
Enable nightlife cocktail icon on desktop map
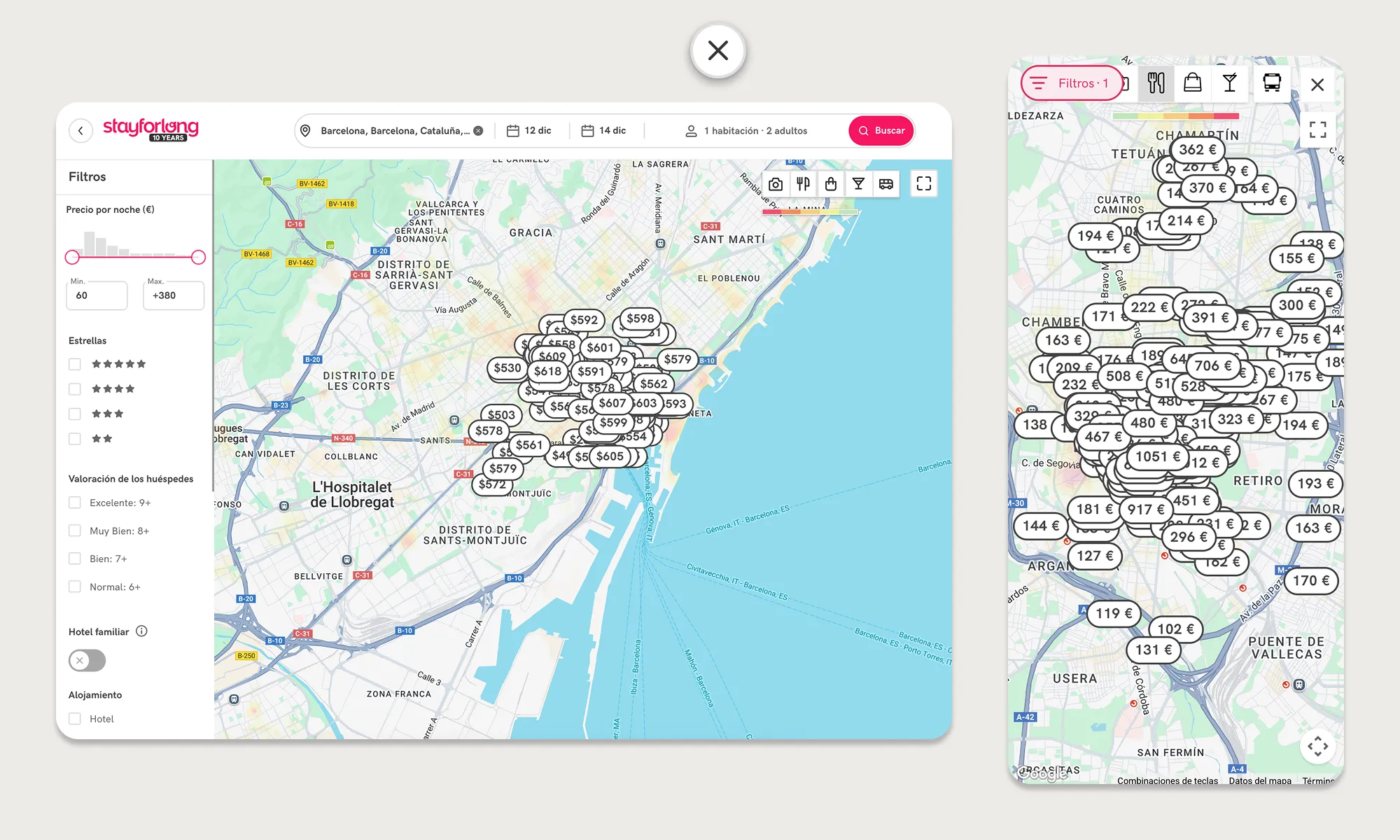tap(858, 184)
